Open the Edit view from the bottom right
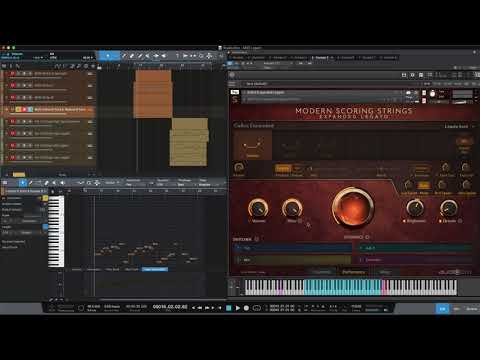This screenshot has height=360, width=480. click(x=442, y=309)
